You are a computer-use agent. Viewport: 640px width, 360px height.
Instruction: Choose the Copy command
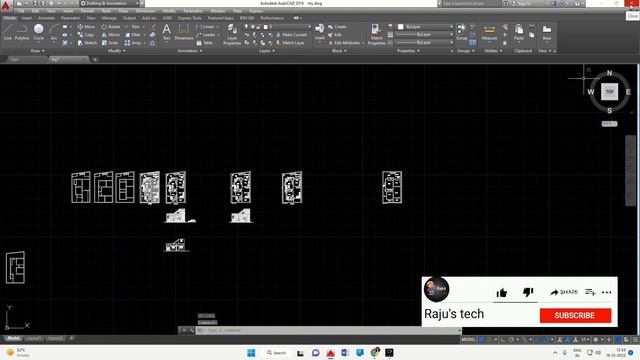pyautogui.click(x=86, y=35)
